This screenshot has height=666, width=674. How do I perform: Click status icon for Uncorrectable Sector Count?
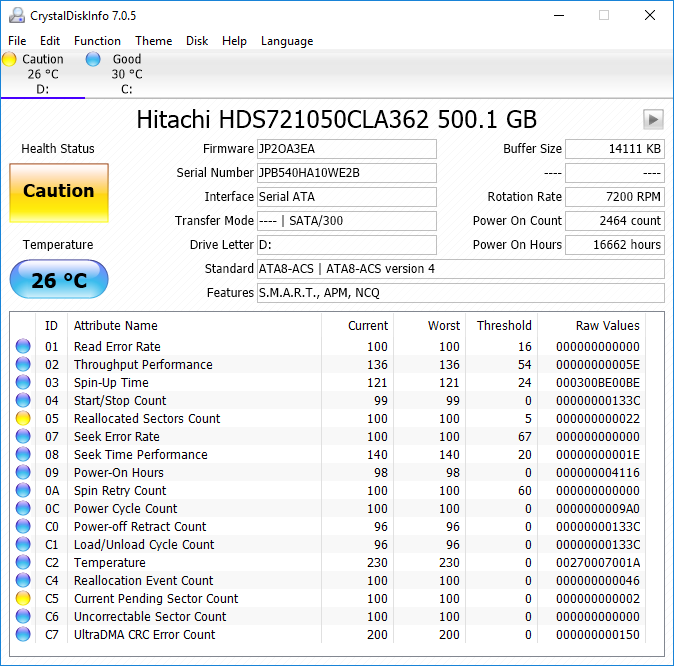coord(23,617)
